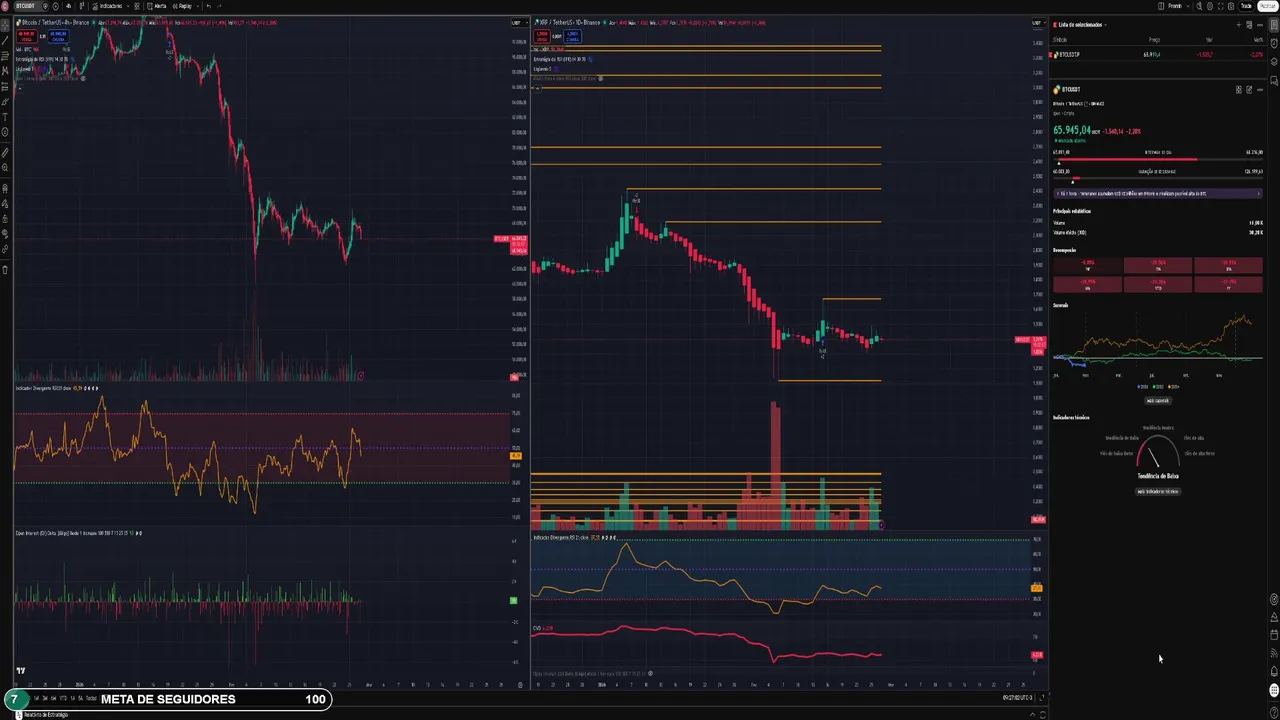Select the patterns drawing tool
1280x720 pixels.
coord(5,70)
